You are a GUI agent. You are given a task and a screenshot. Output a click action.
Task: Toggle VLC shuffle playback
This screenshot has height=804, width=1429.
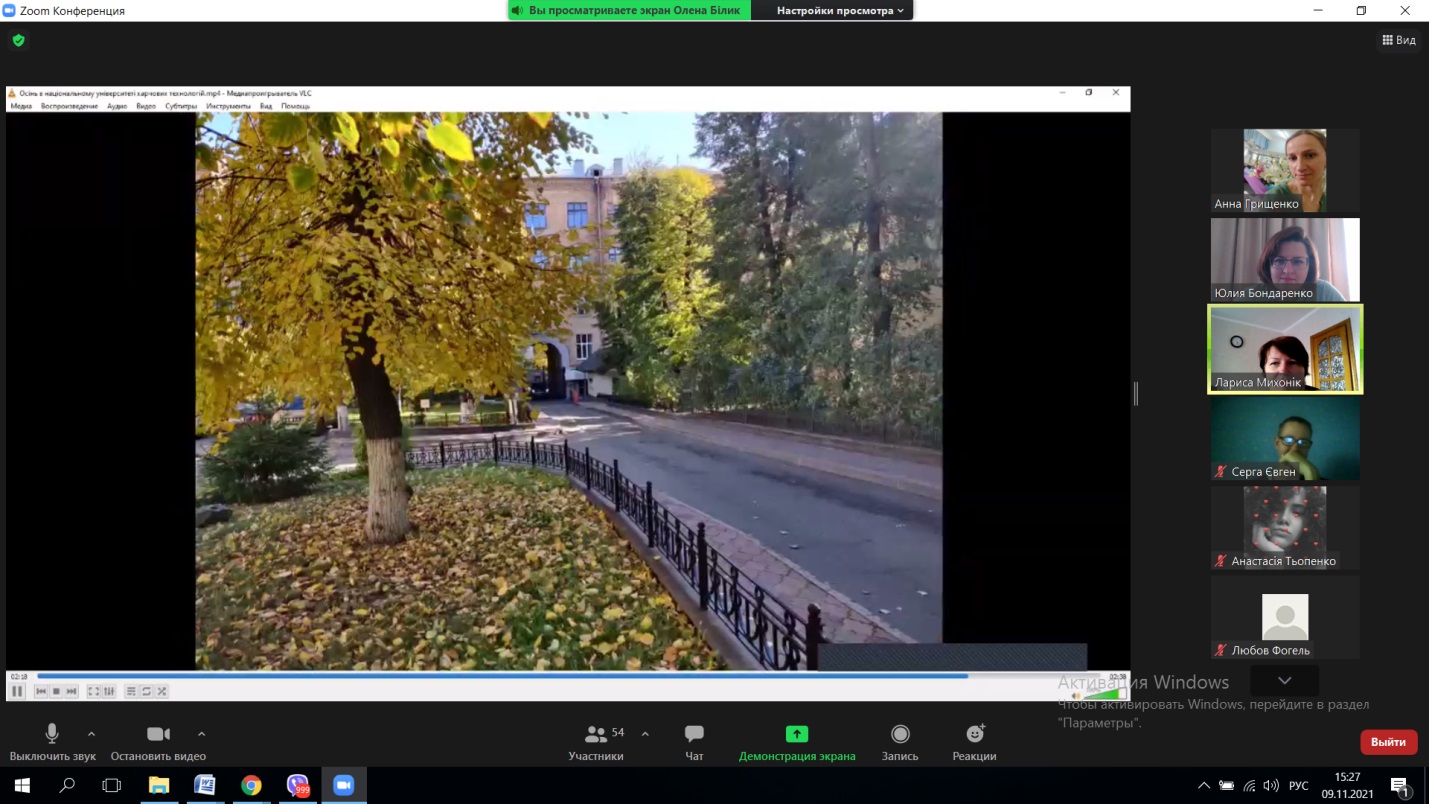[x=161, y=691]
